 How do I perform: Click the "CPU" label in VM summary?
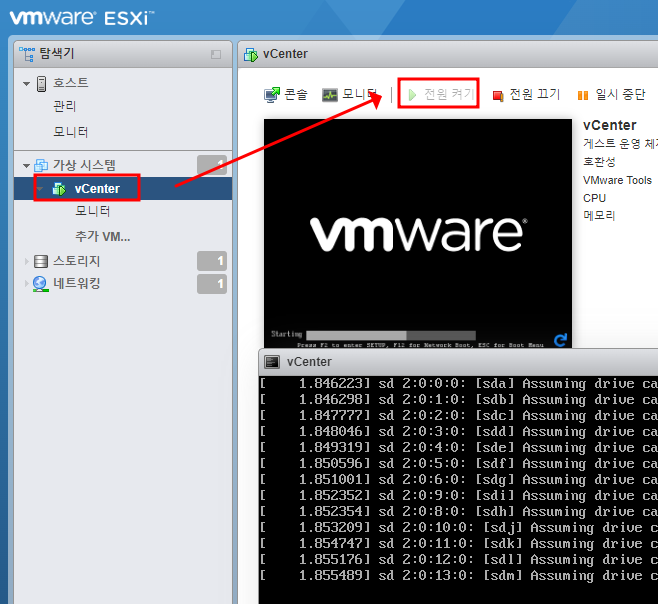pyautogui.click(x=594, y=198)
